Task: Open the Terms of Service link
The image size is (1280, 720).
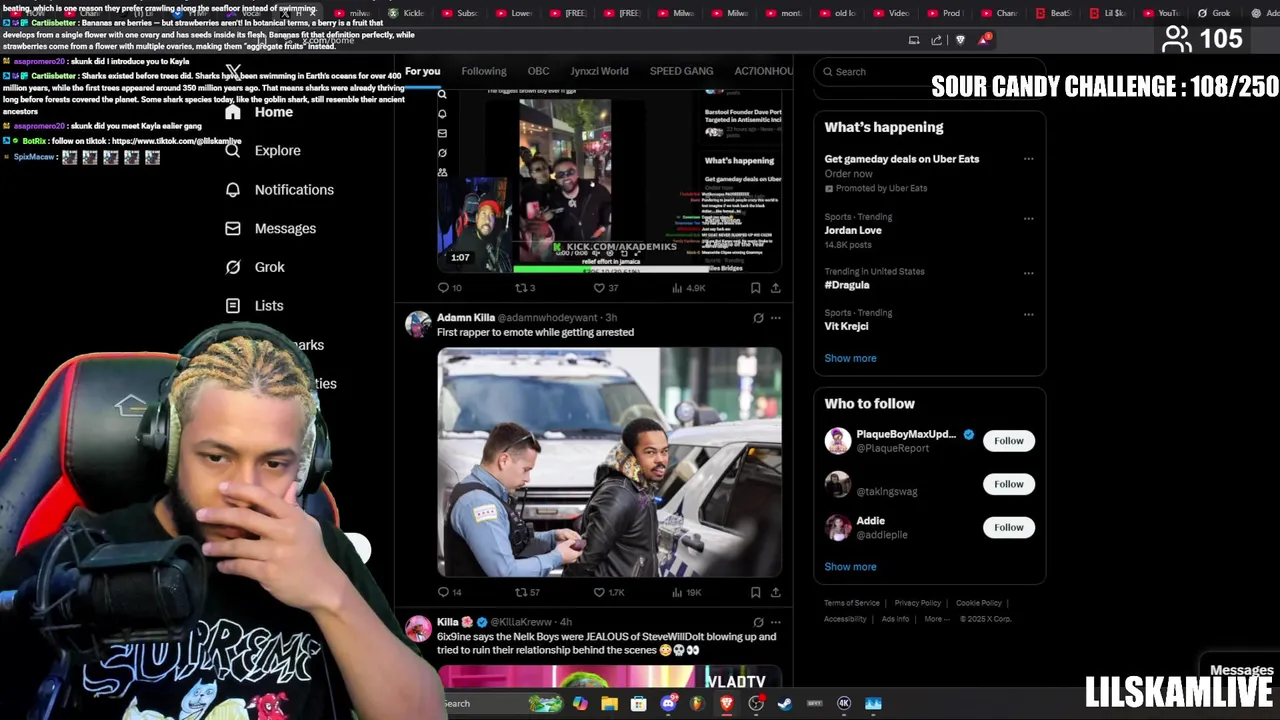Action: point(852,603)
